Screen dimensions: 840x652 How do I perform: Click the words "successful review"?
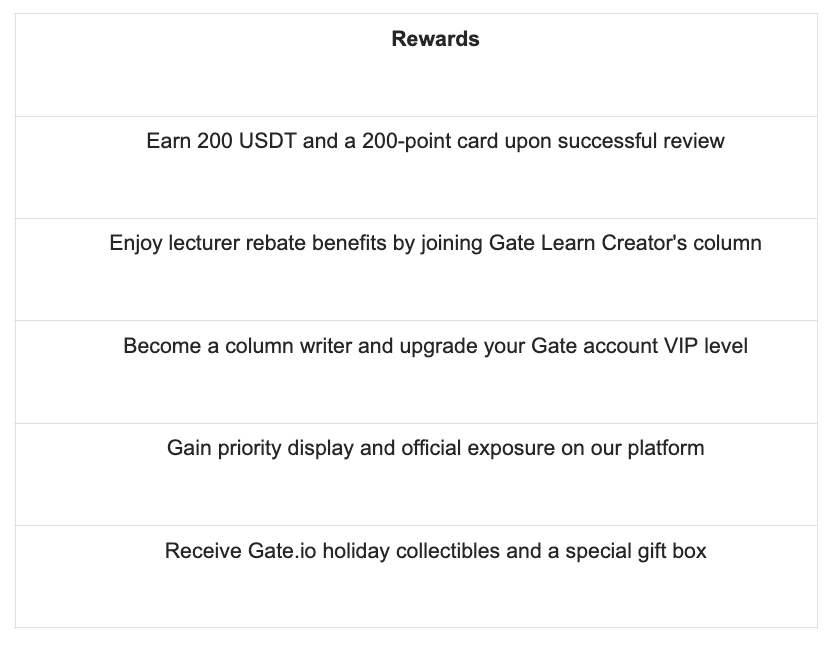(640, 141)
